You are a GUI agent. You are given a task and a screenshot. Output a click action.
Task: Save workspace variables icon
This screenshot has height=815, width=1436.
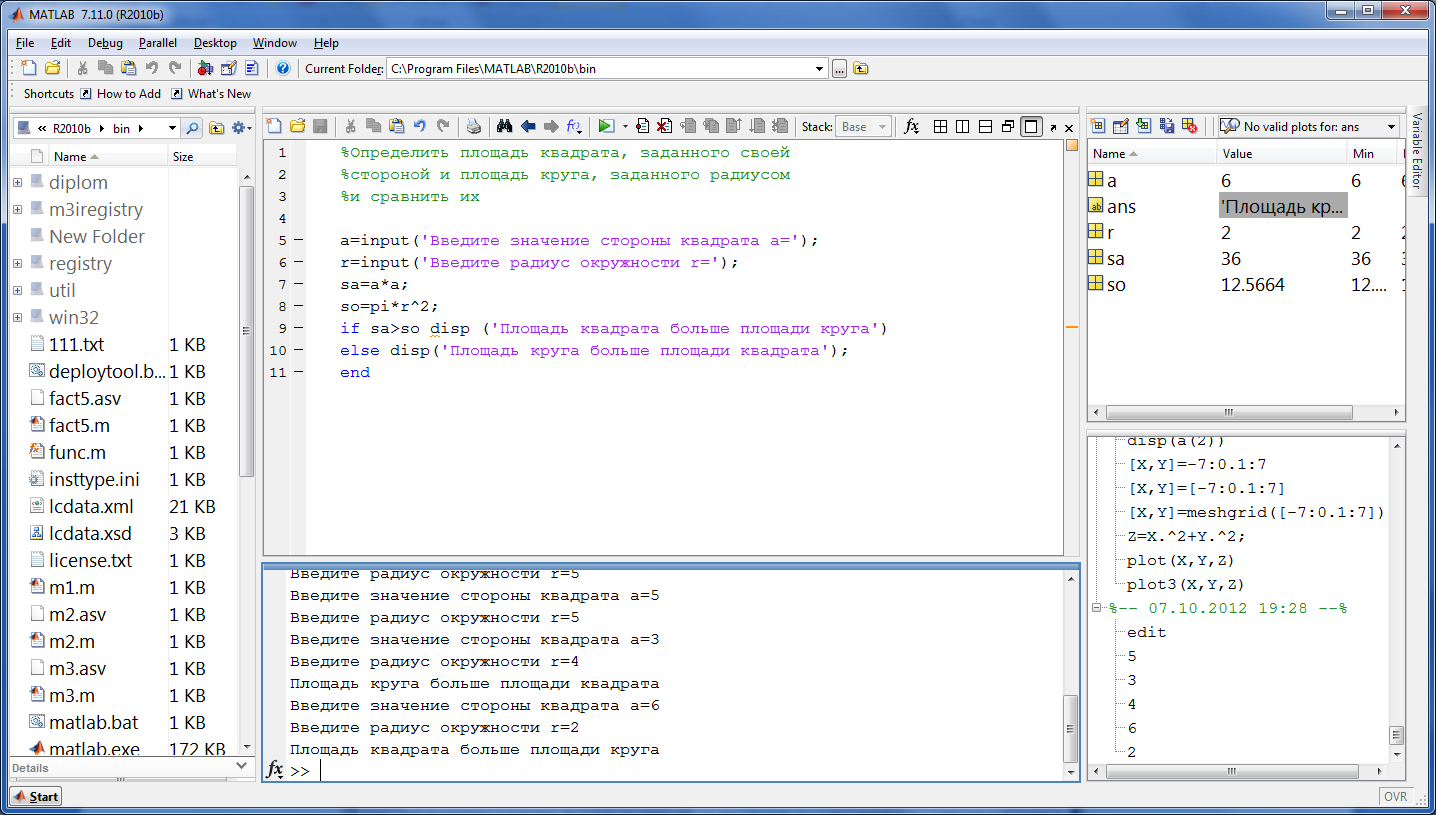(1166, 126)
